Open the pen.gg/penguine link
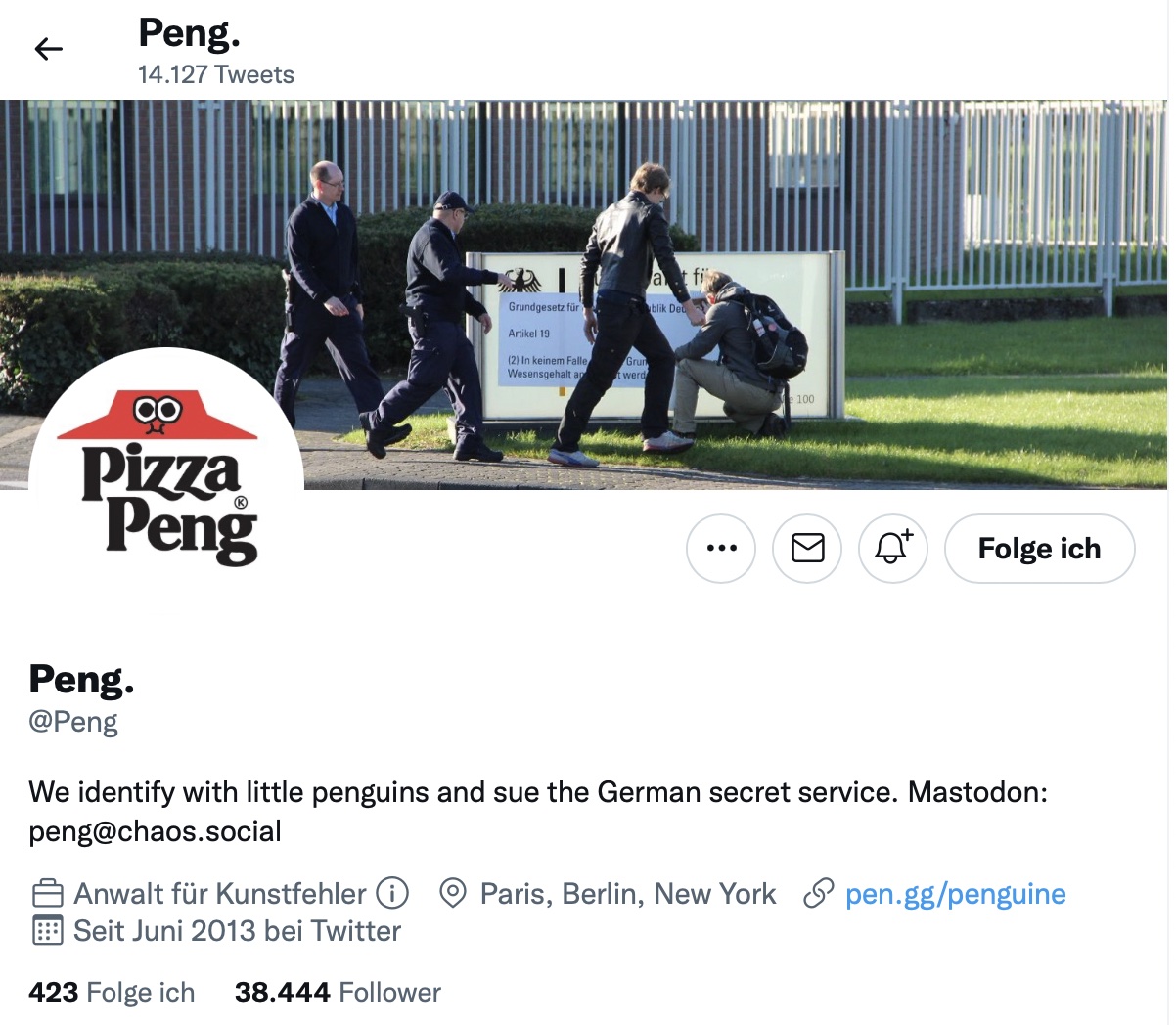This screenshot has width=1176, height=1025. 955,894
